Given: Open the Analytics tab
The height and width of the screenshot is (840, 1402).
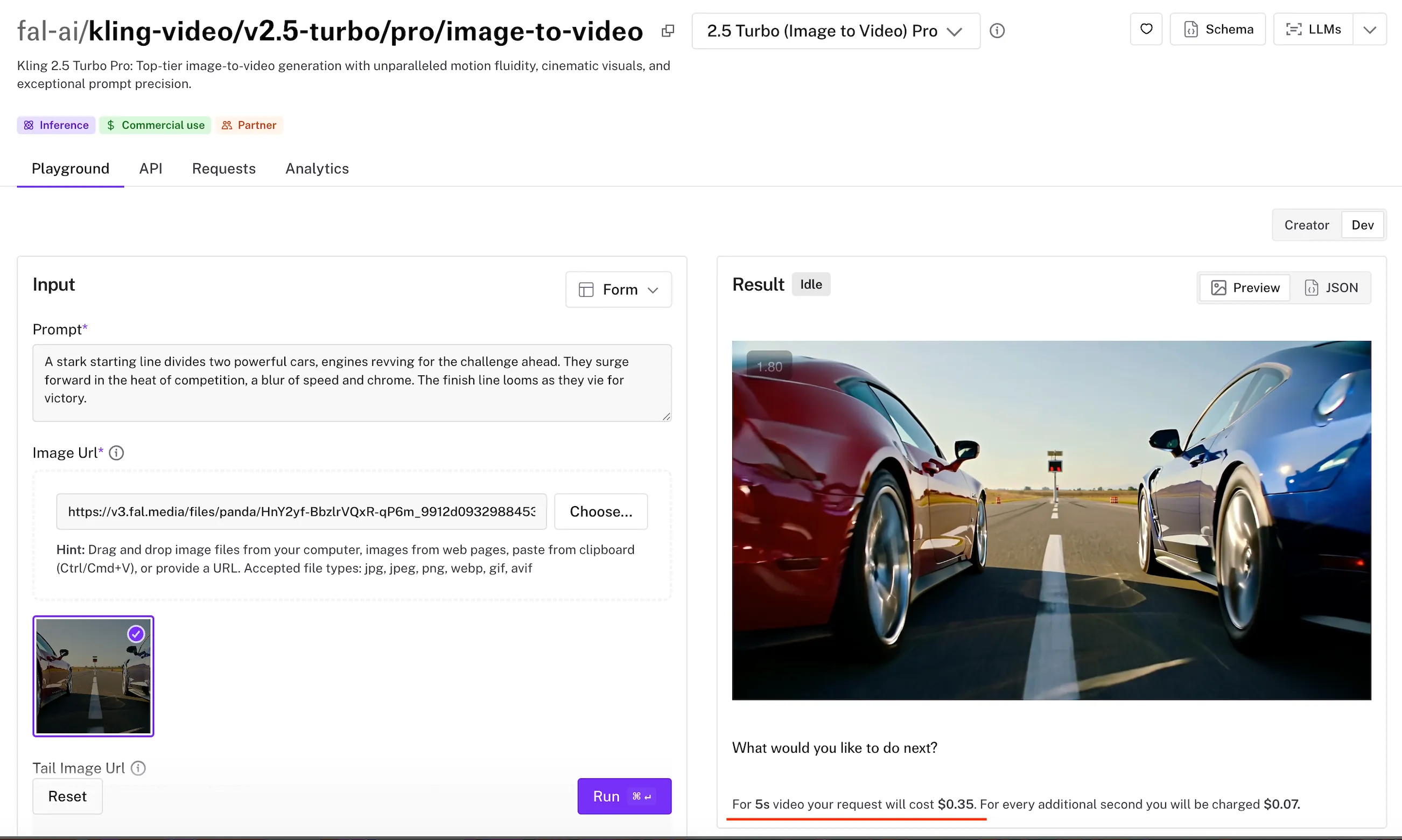Looking at the screenshot, I should point(317,168).
